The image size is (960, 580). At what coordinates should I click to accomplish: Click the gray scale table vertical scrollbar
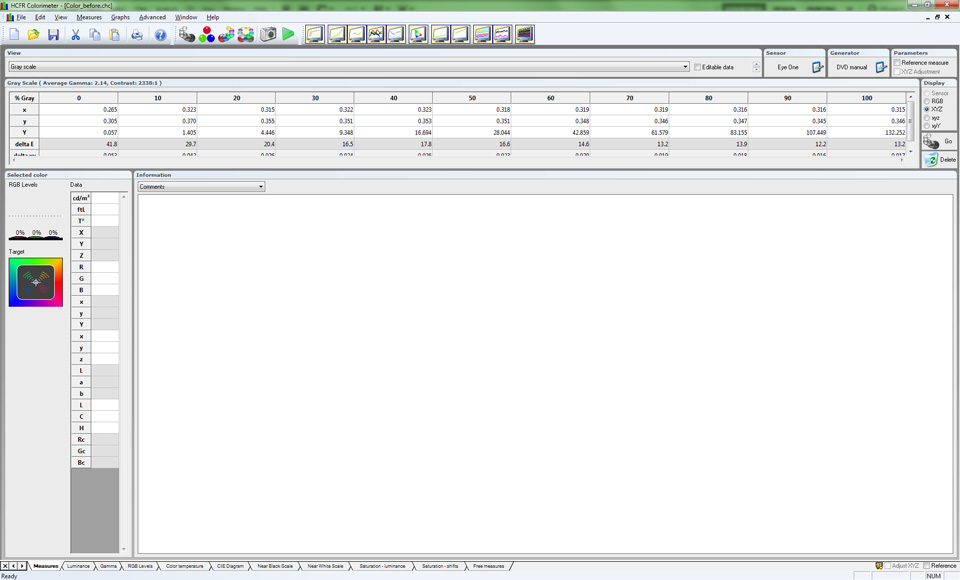click(x=910, y=124)
